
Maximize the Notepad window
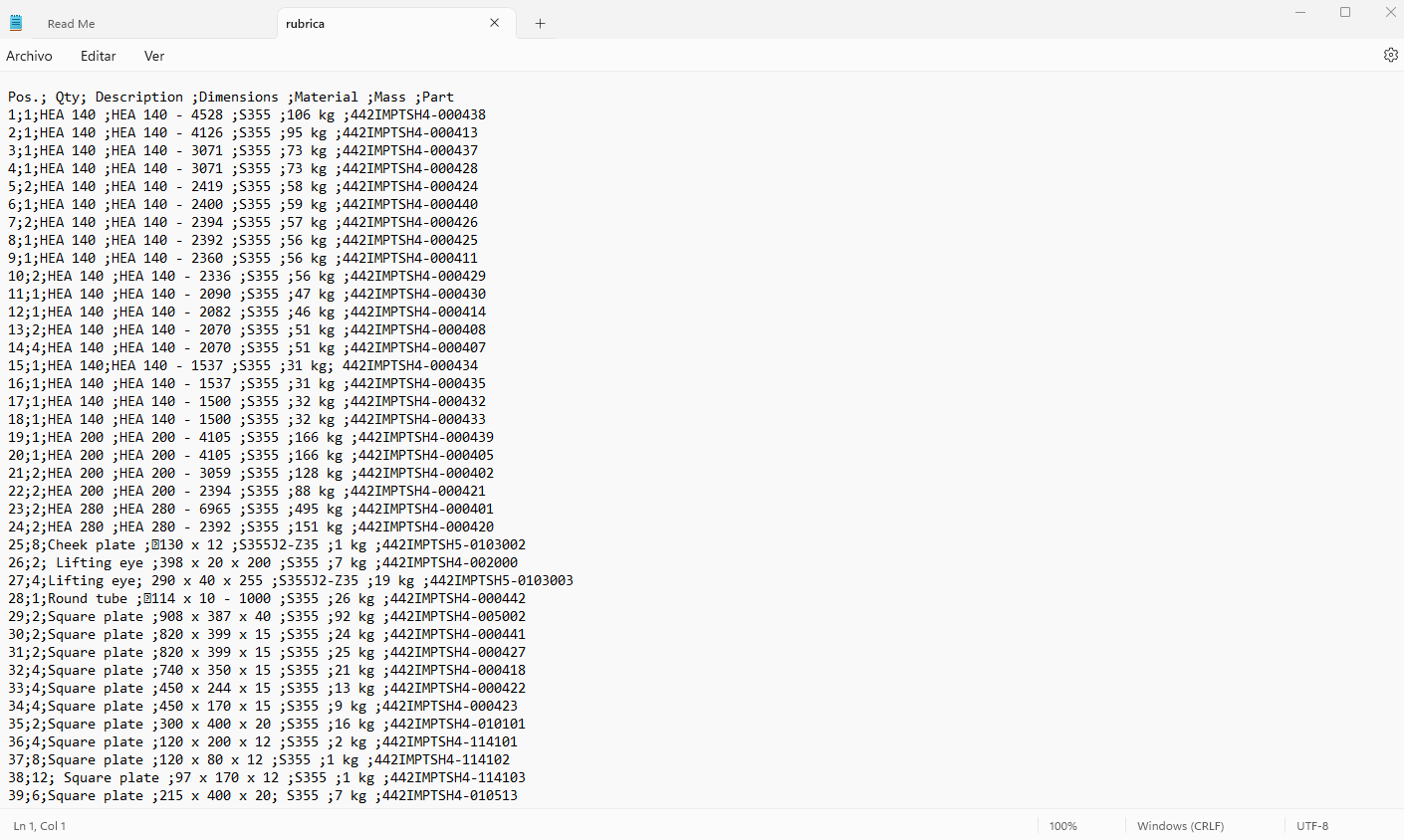click(1345, 12)
